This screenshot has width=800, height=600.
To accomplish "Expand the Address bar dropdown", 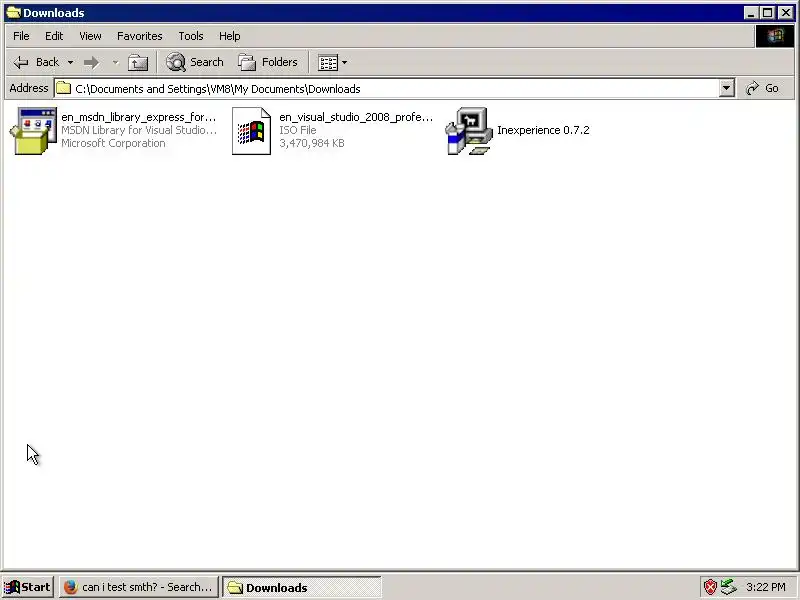I will click(727, 89).
